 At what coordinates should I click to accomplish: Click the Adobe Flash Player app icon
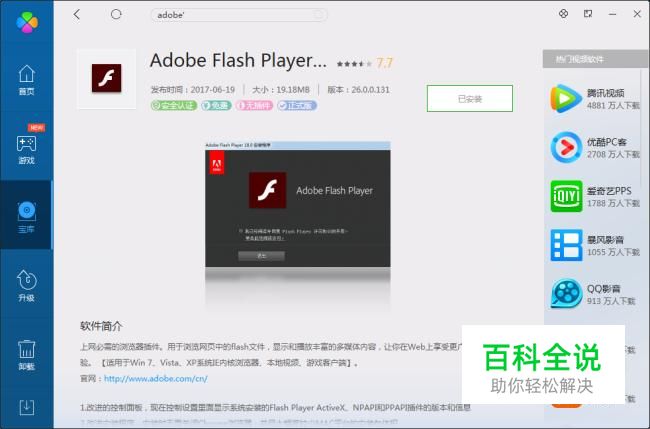[107, 78]
